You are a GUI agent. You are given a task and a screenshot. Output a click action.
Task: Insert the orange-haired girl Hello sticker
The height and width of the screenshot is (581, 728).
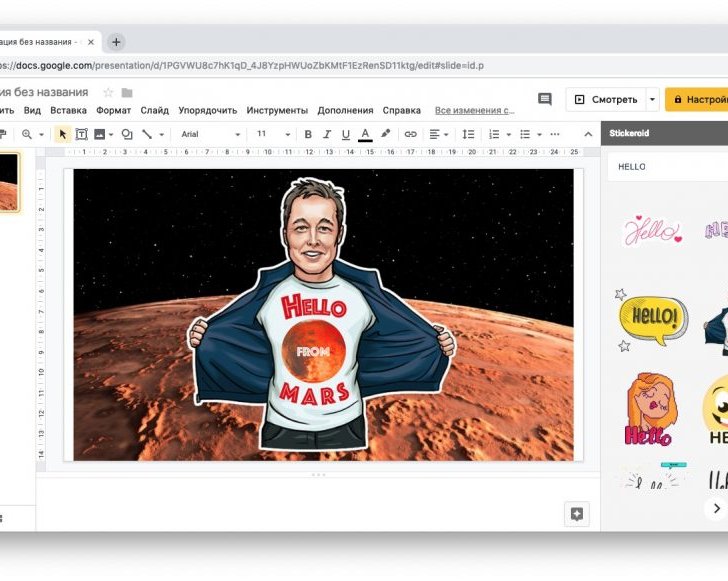[x=650, y=410]
